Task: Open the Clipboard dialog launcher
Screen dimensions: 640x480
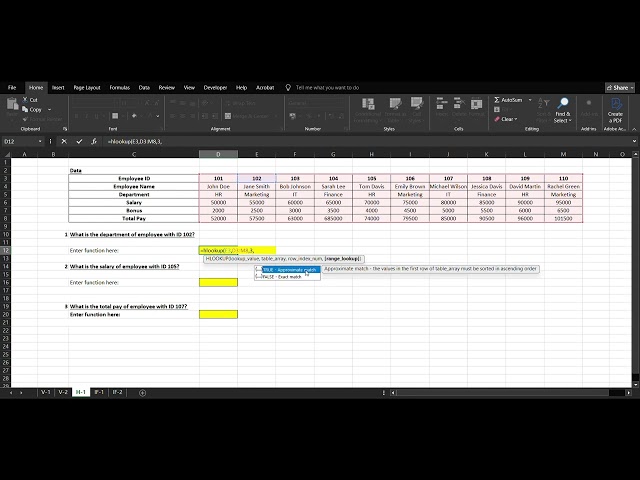Action: tap(64, 129)
